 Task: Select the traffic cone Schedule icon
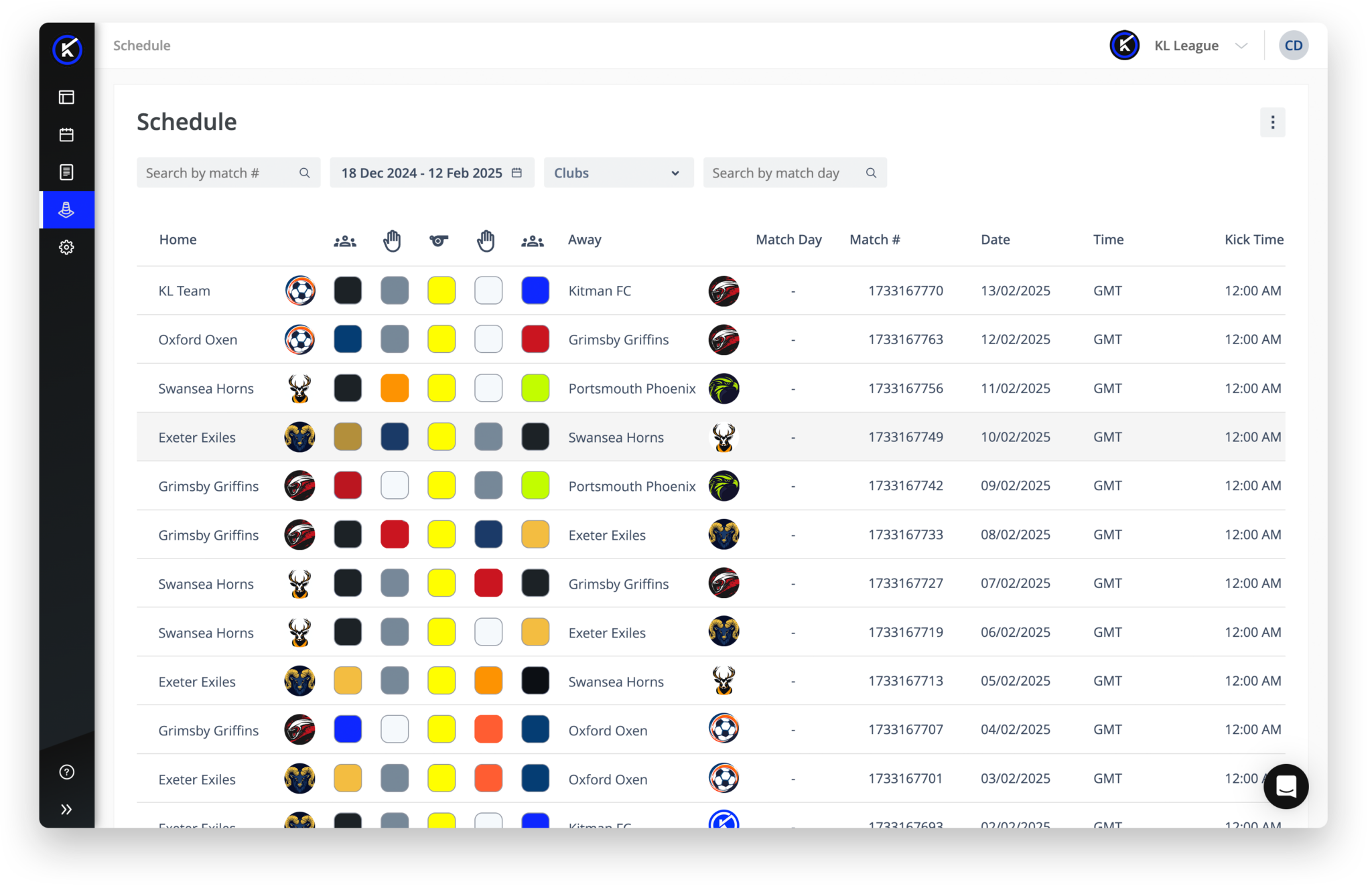point(67,210)
